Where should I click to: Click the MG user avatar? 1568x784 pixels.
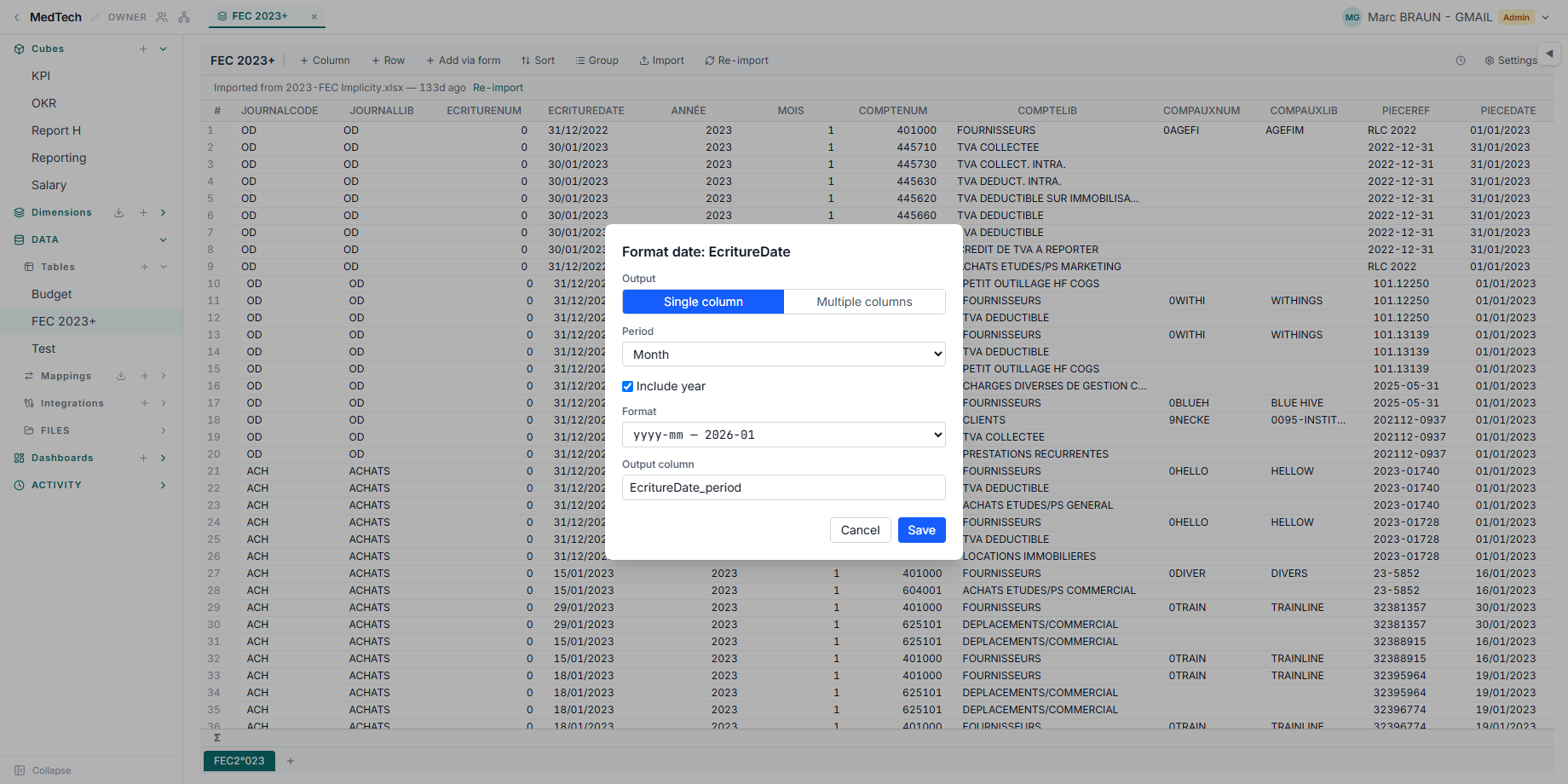pyautogui.click(x=1352, y=17)
